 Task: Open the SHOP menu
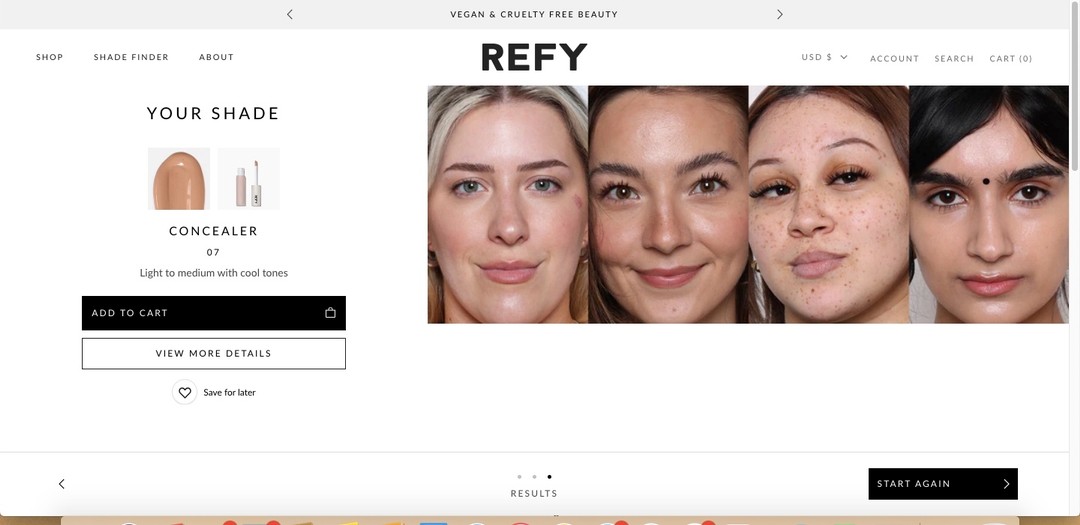coord(50,57)
